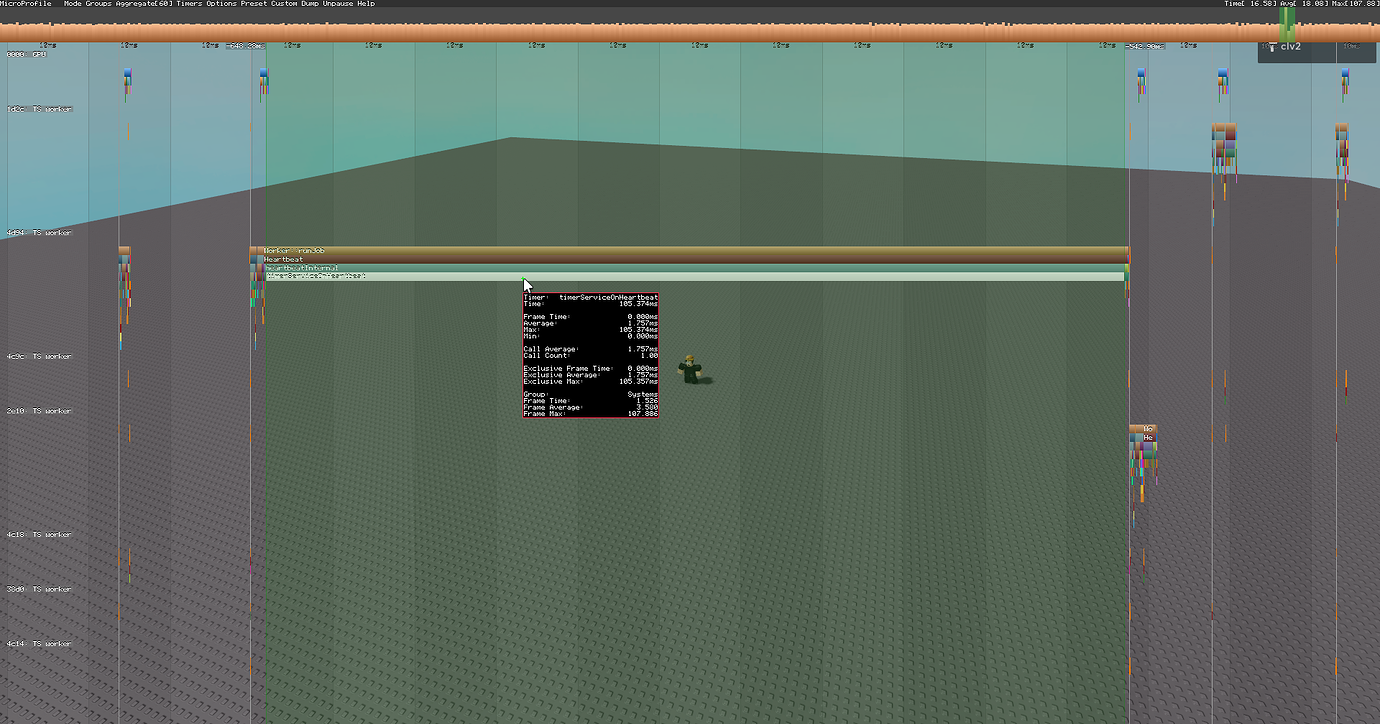Open the Mode menu
This screenshot has height=724, width=1380.
[x=73, y=4]
